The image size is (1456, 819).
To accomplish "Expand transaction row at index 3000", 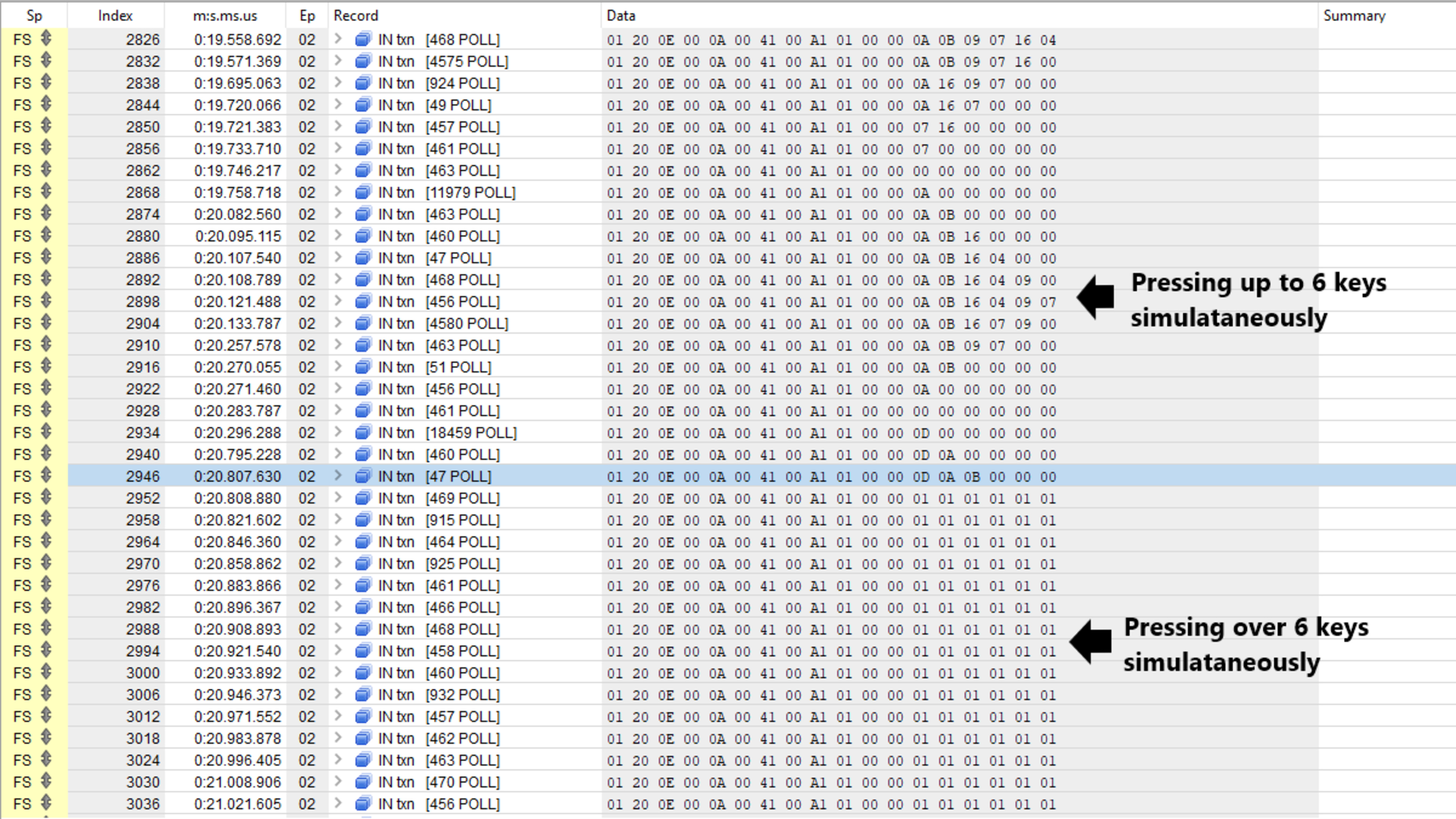I will coord(338,673).
